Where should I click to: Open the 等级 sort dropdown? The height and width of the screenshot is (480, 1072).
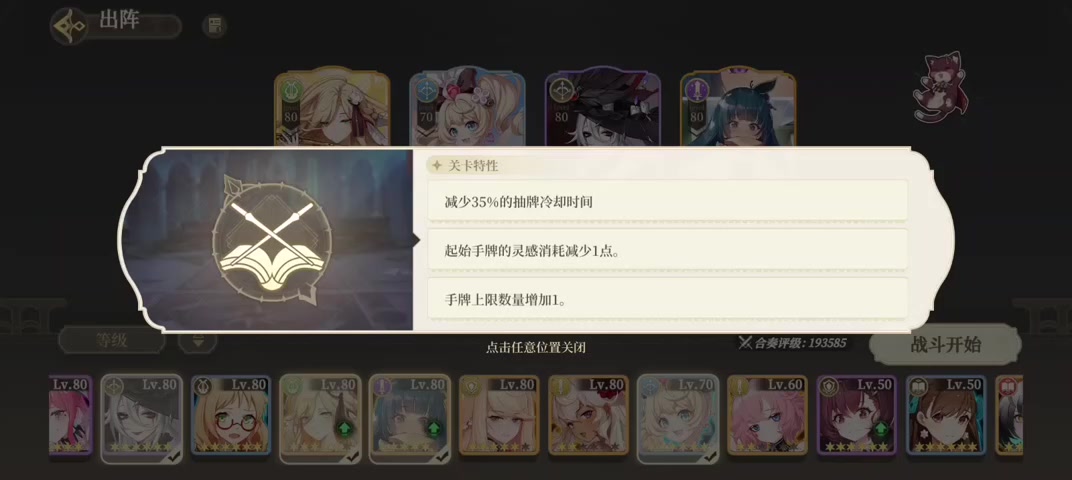tap(112, 340)
